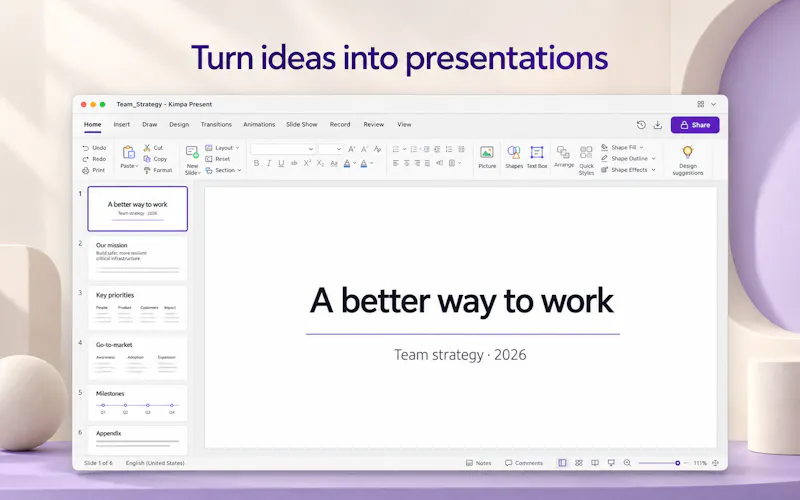
Task: Expand the Section menu
Action: (x=223, y=170)
